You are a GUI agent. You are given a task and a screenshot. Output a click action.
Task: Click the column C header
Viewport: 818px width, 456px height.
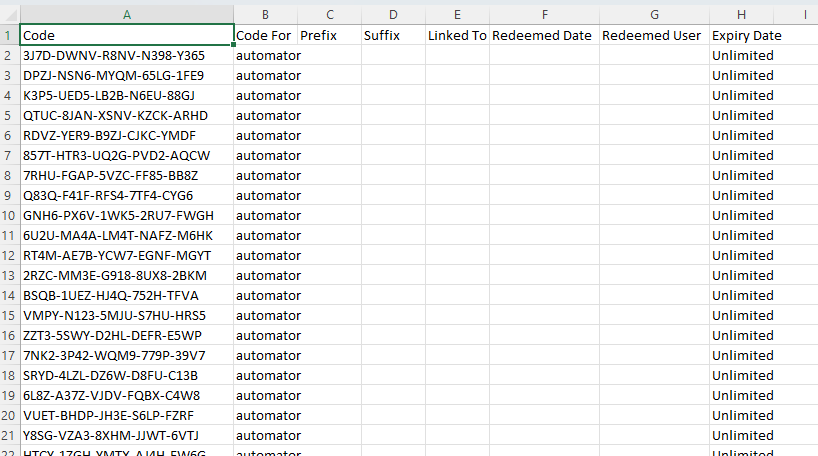point(329,14)
